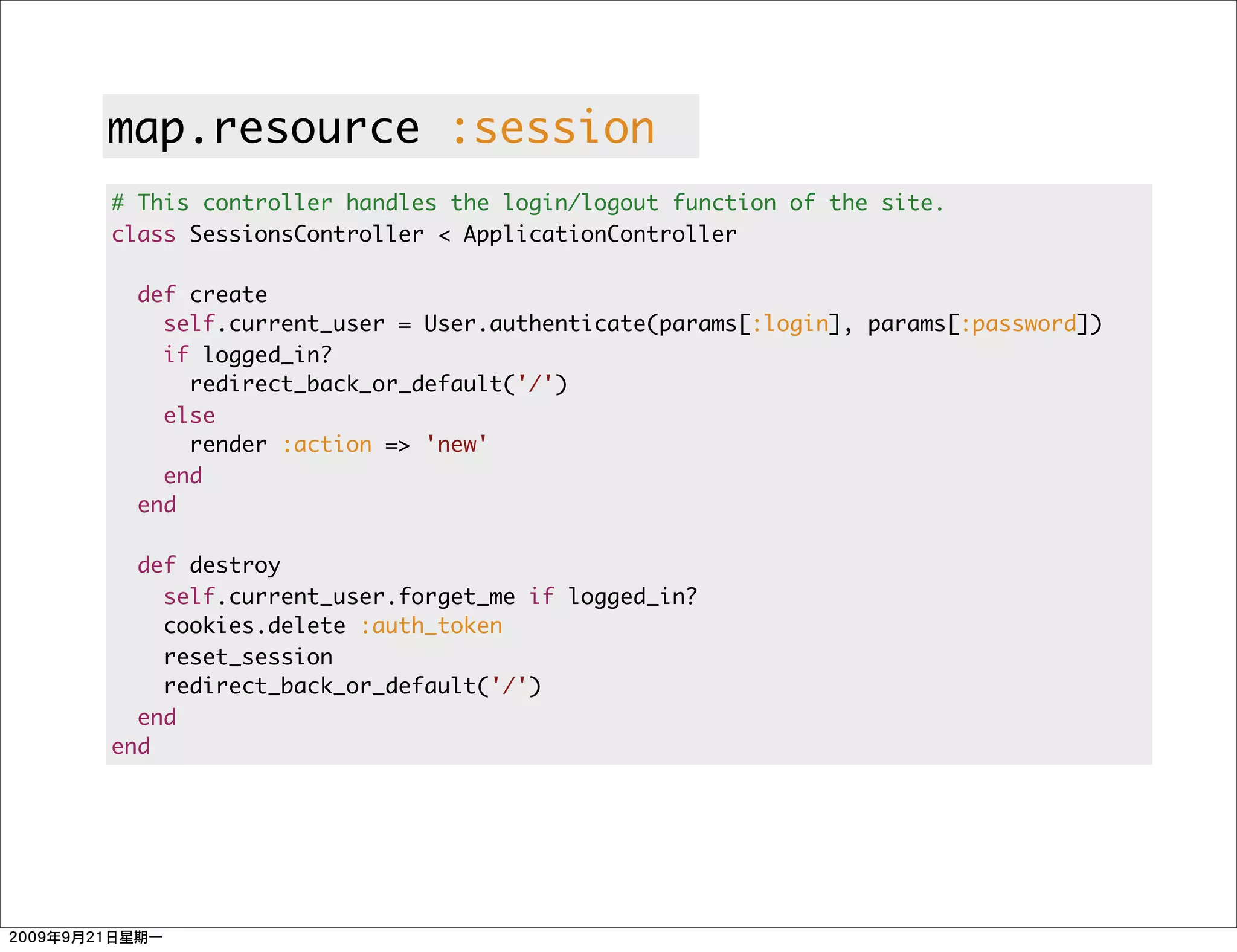The height and width of the screenshot is (952, 1237).
Task: Click the 'reset_session' line
Action: pos(248,657)
